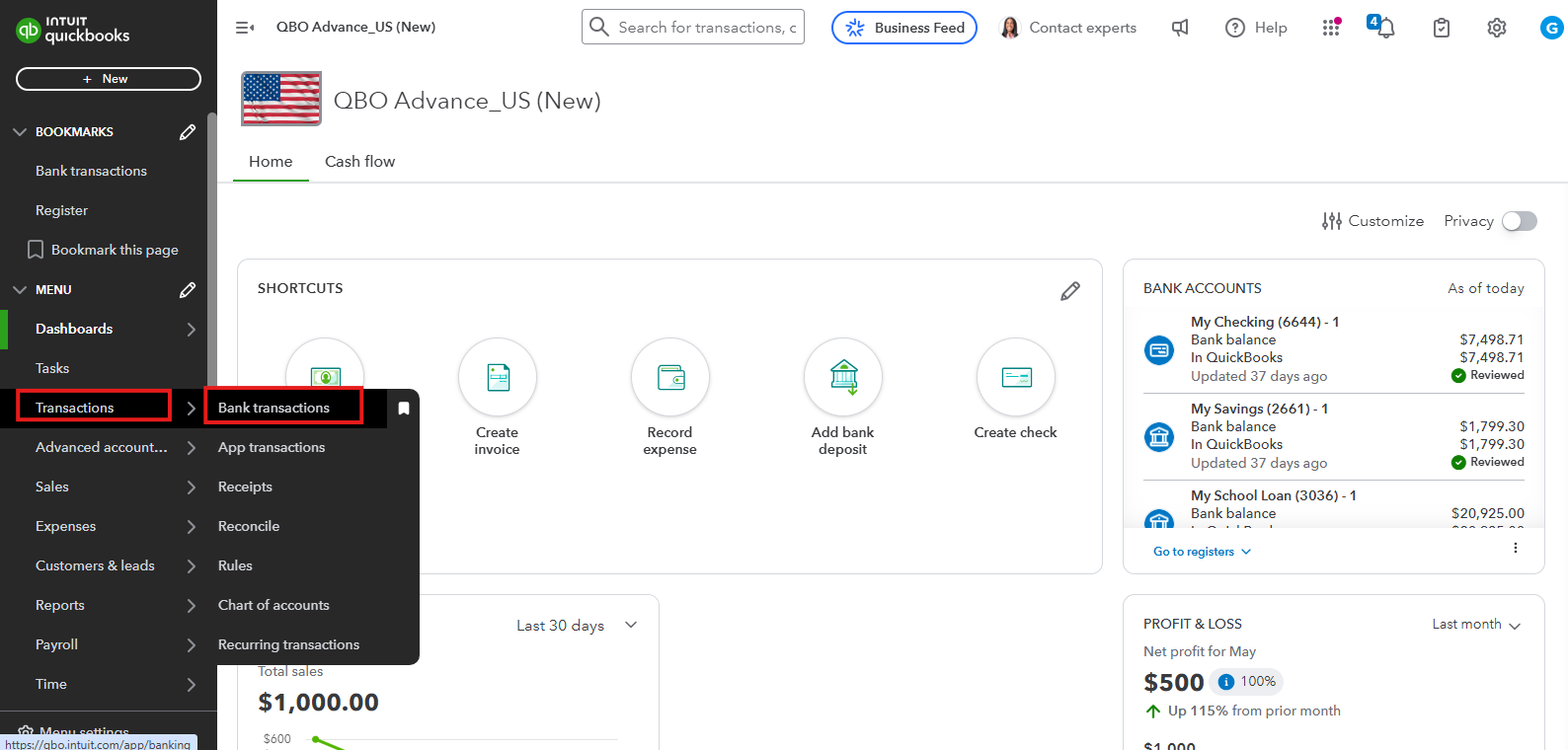
Task: Open the Last 30 days dropdown
Action: coord(578,625)
